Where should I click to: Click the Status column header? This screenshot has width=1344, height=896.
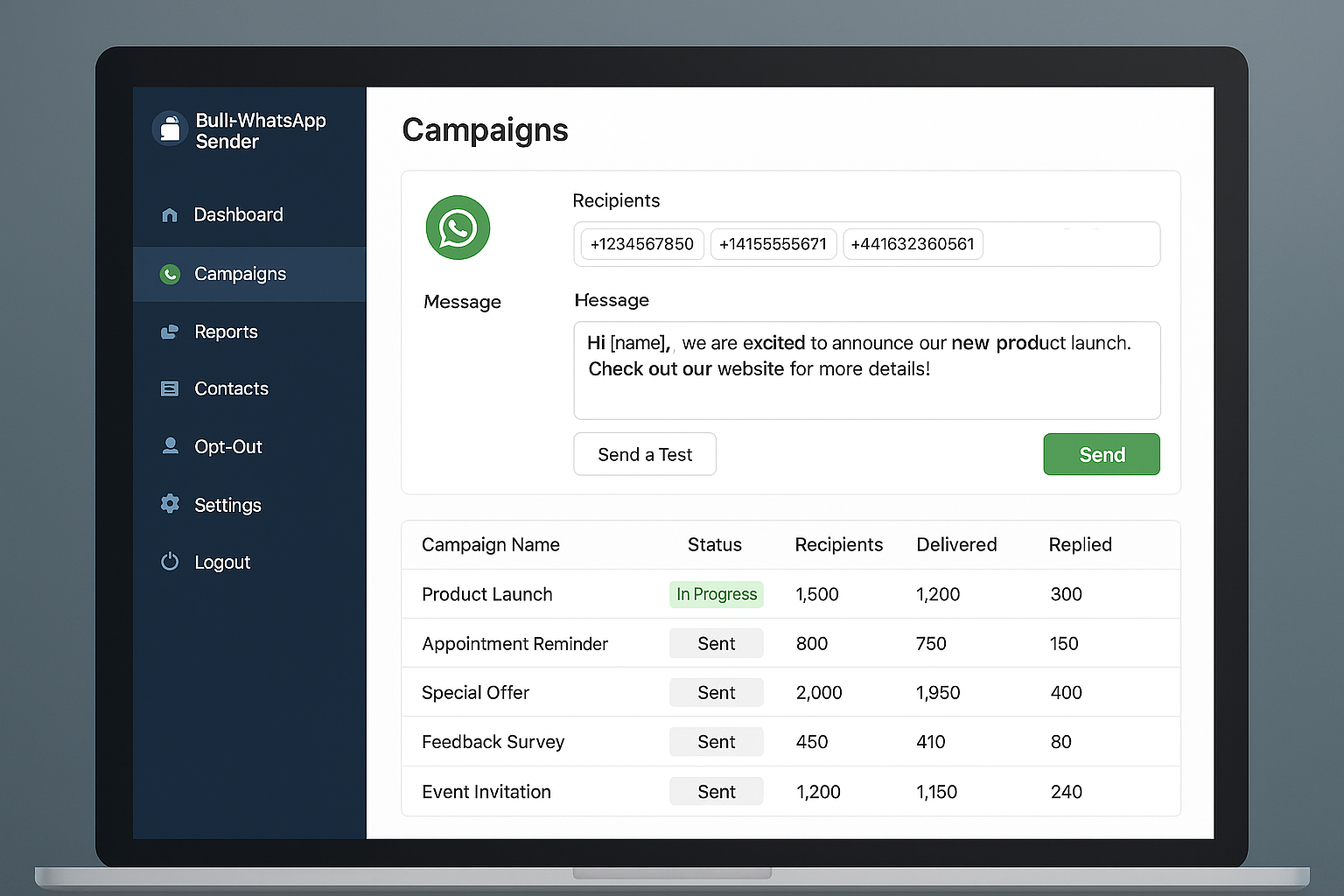[x=715, y=544]
